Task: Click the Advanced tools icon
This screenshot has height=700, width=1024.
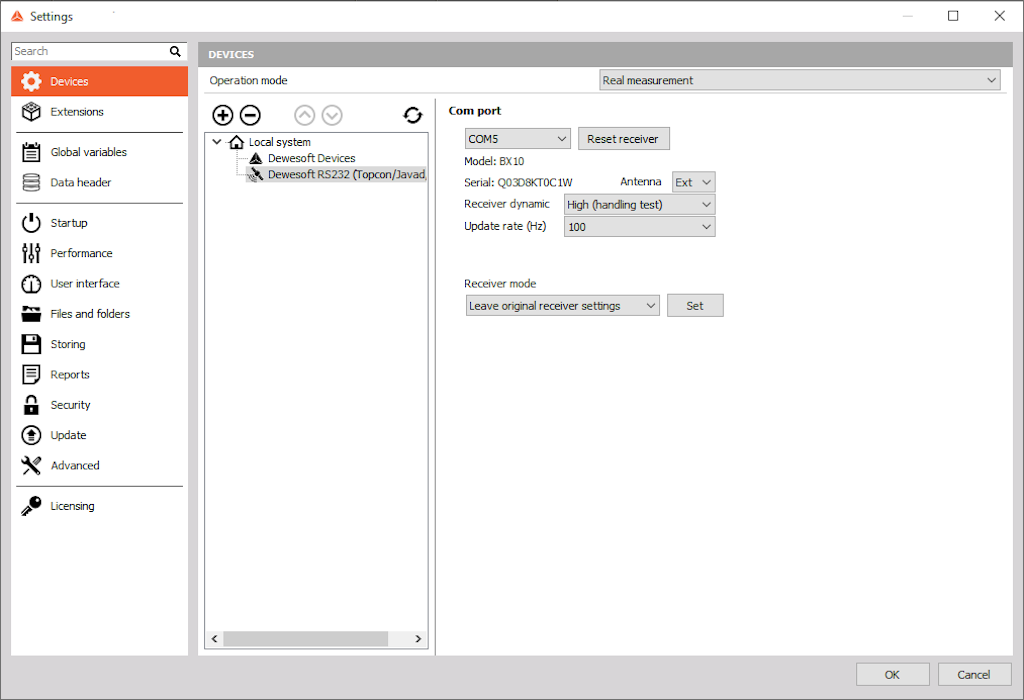Action: (x=31, y=465)
